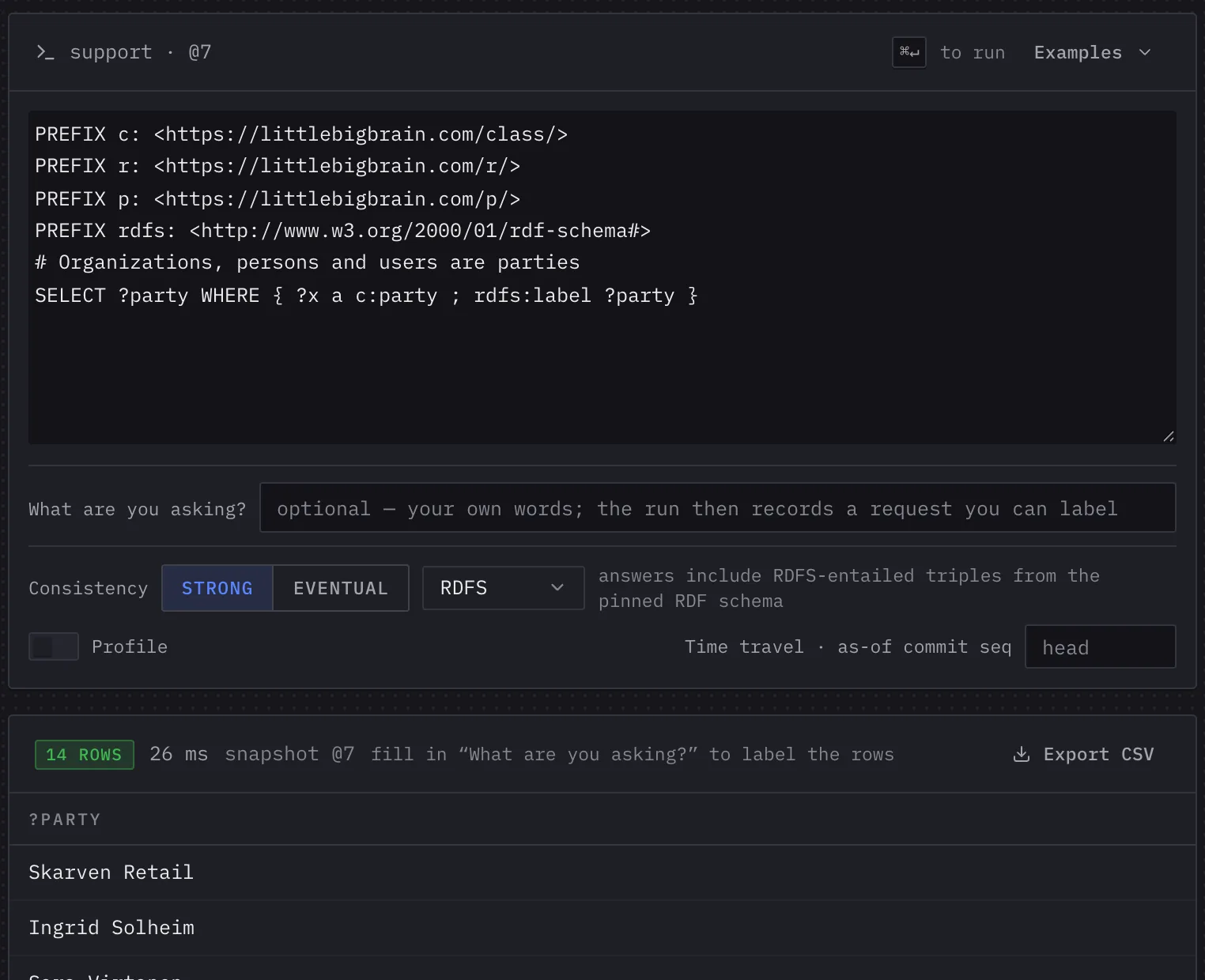The width and height of the screenshot is (1205, 980).
Task: Click inside the SPARQL query editor
Action: click(602, 277)
